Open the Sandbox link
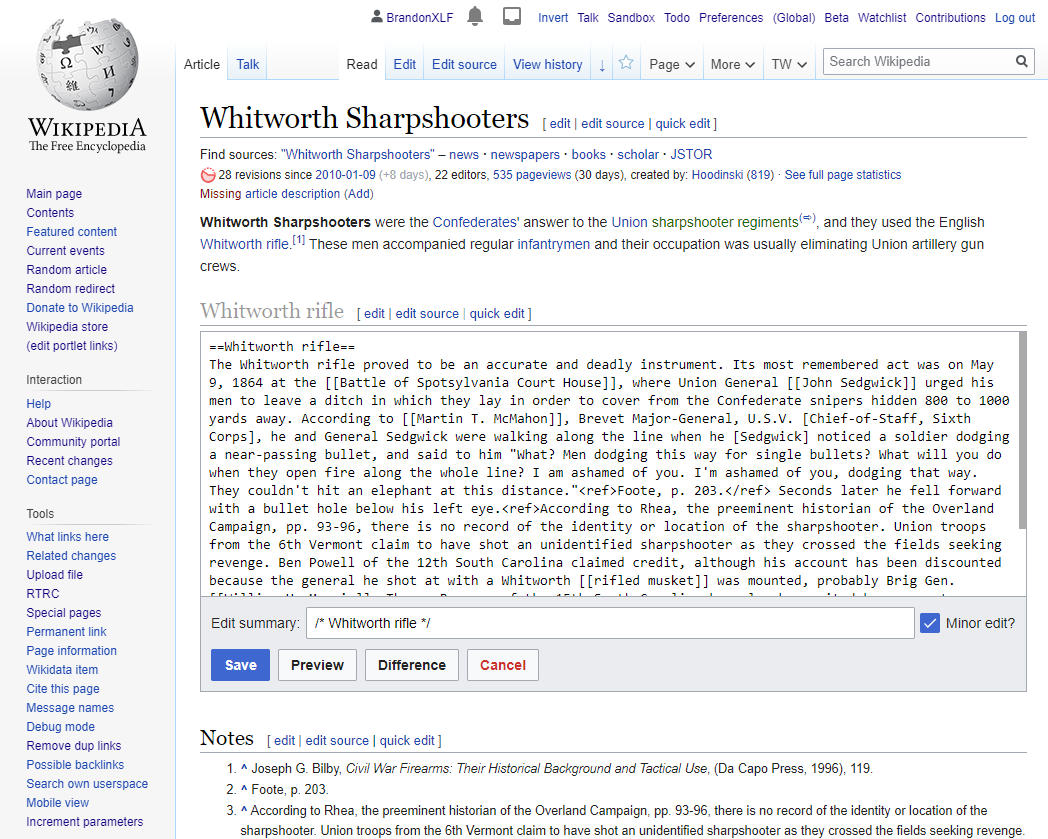This screenshot has height=839, width=1048. pos(631,17)
